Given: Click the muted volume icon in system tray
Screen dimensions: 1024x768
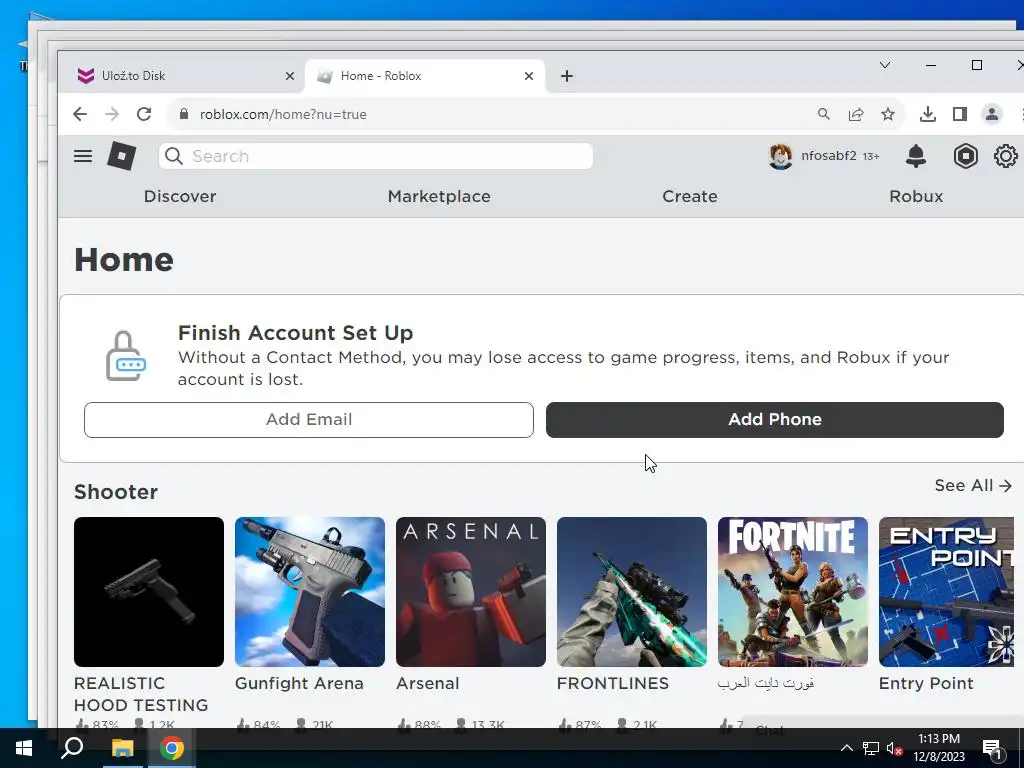Looking at the screenshot, I should point(894,748).
